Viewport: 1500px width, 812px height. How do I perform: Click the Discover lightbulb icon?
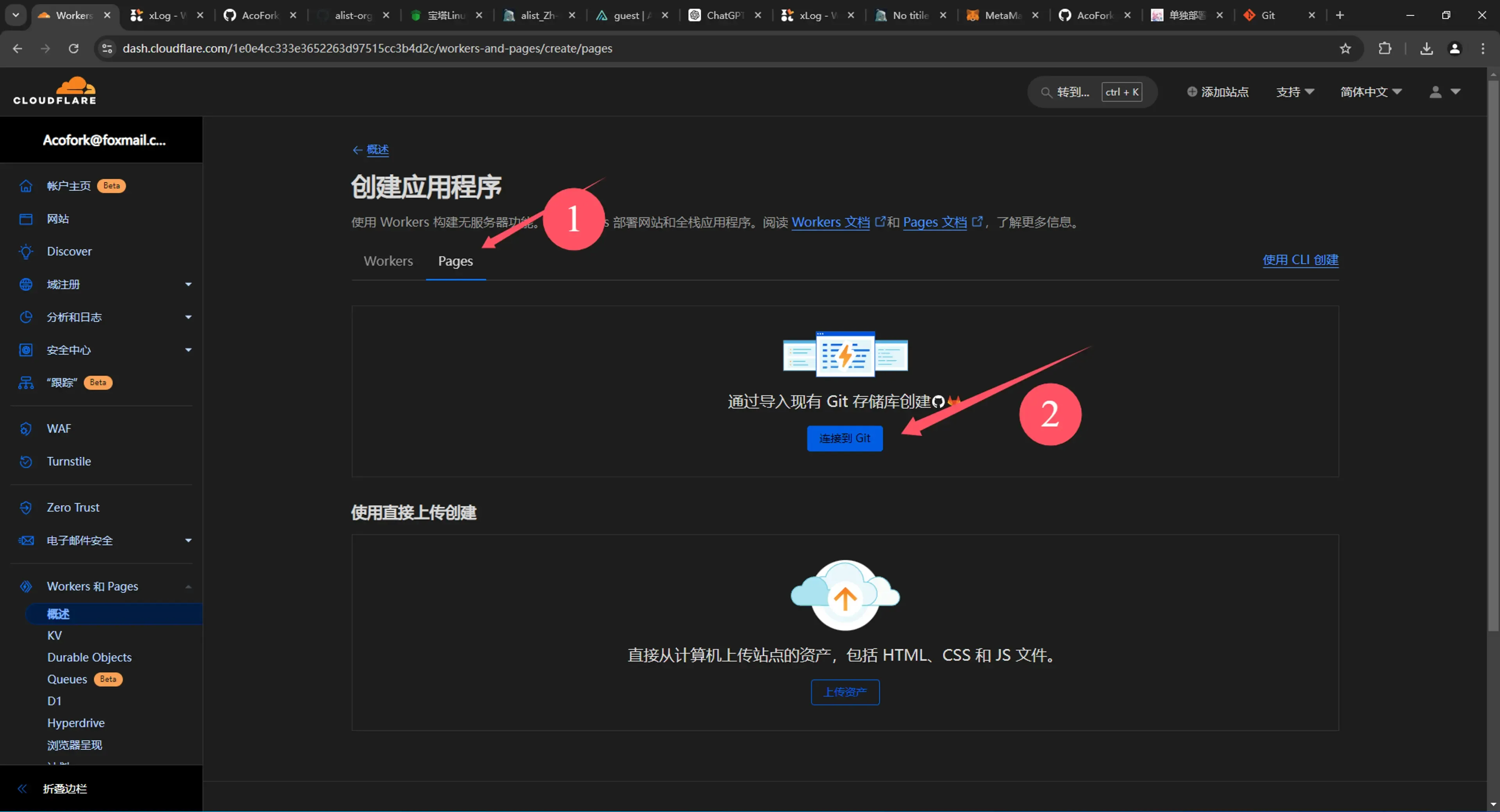coord(26,251)
